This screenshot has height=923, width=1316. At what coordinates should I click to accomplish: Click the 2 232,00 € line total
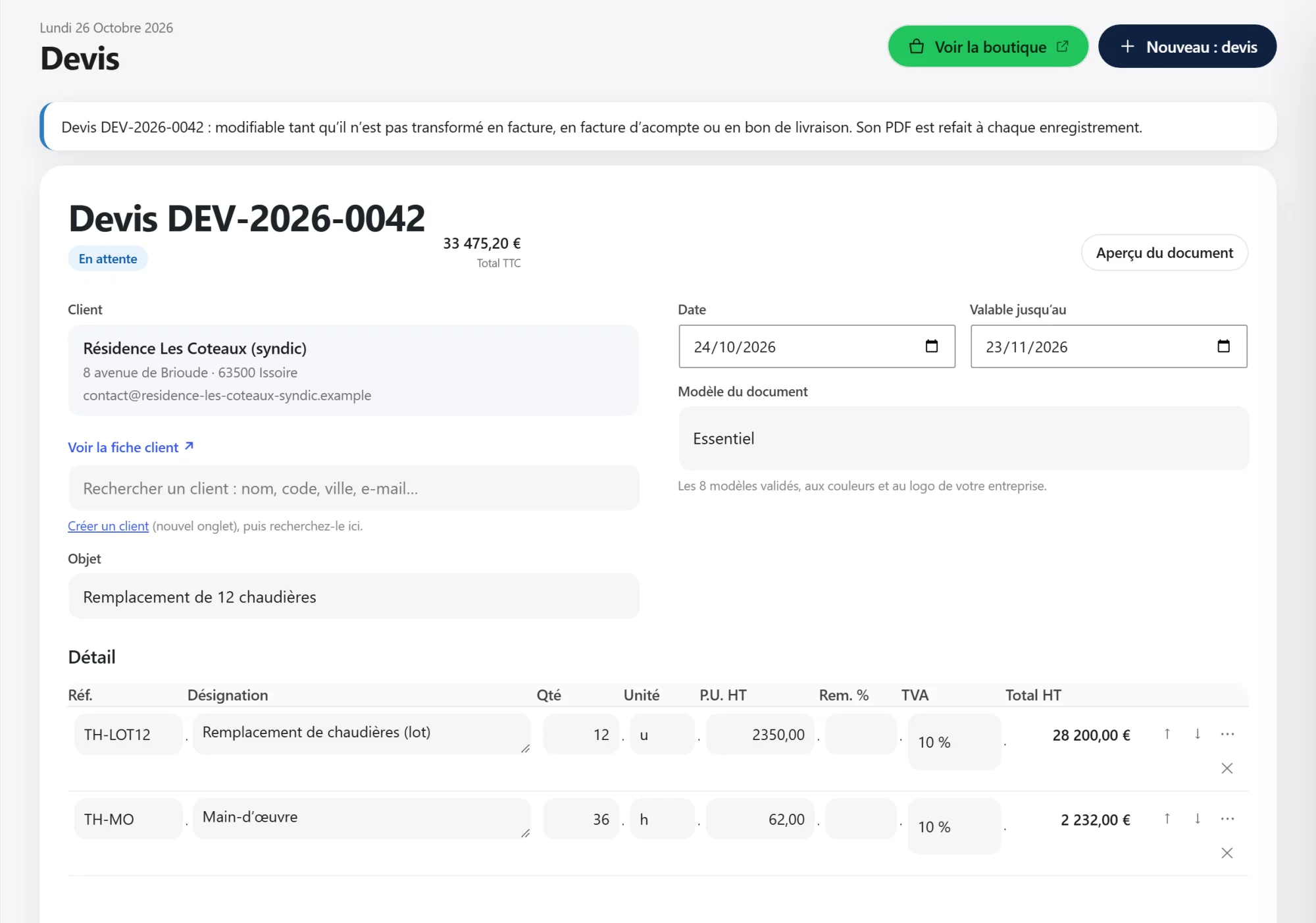click(1095, 820)
